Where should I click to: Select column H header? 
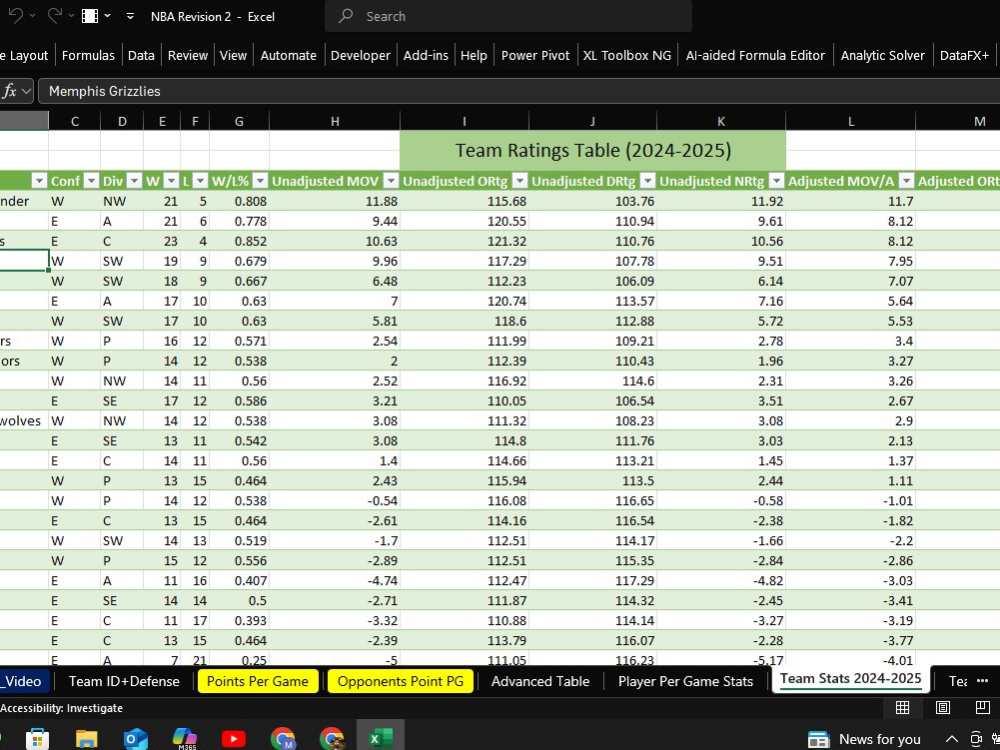334,121
